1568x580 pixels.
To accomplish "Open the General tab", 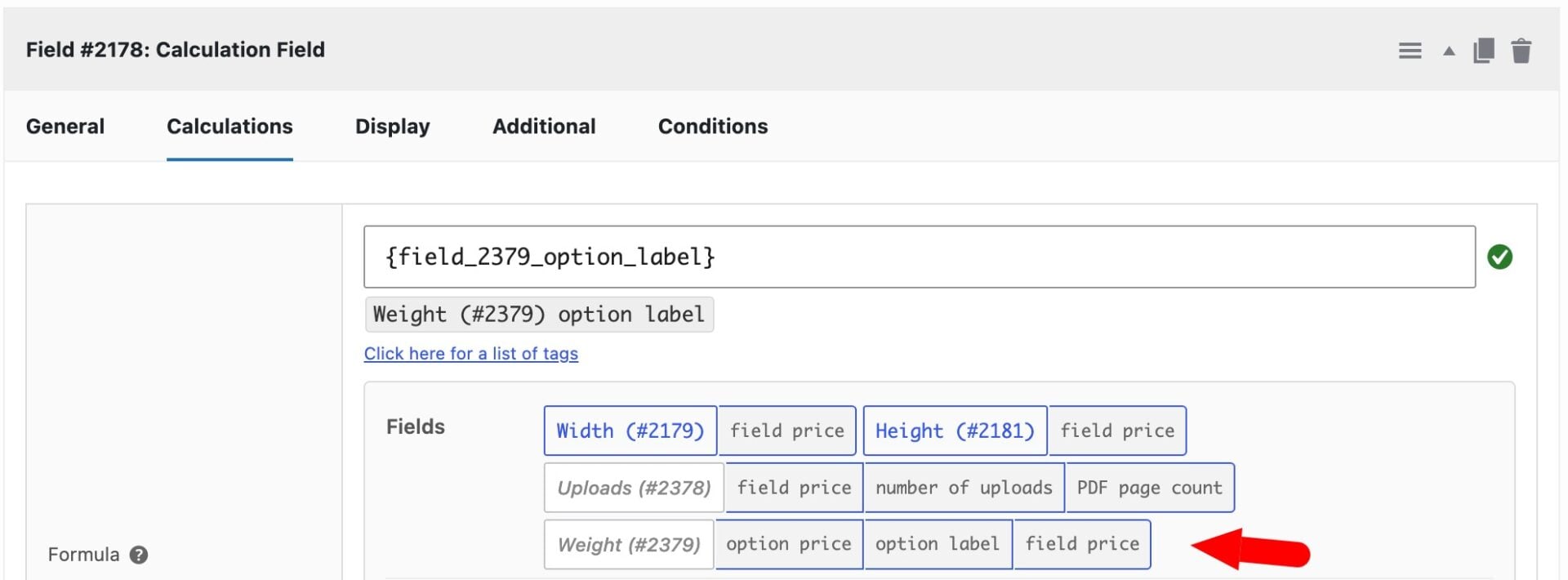I will pos(65,126).
